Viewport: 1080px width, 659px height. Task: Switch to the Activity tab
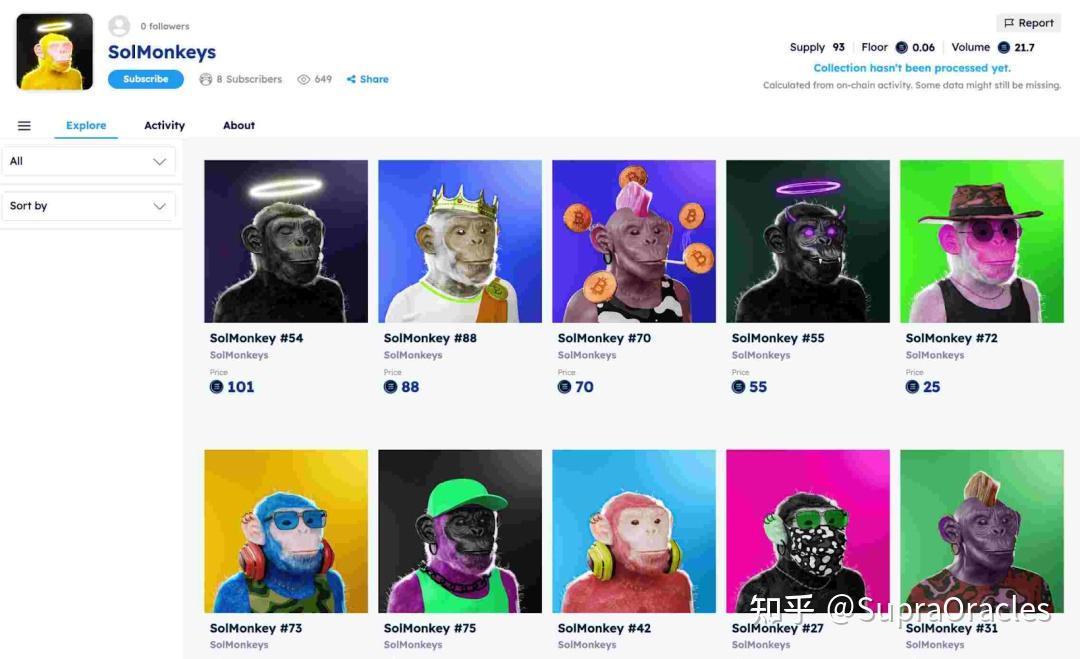(165, 125)
